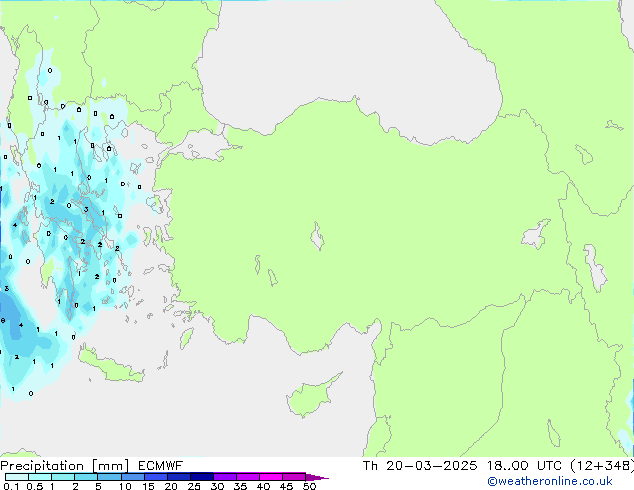Click the 30–35 mm purple legend swatch
The width and height of the screenshot is (634, 490).
click(x=224, y=477)
